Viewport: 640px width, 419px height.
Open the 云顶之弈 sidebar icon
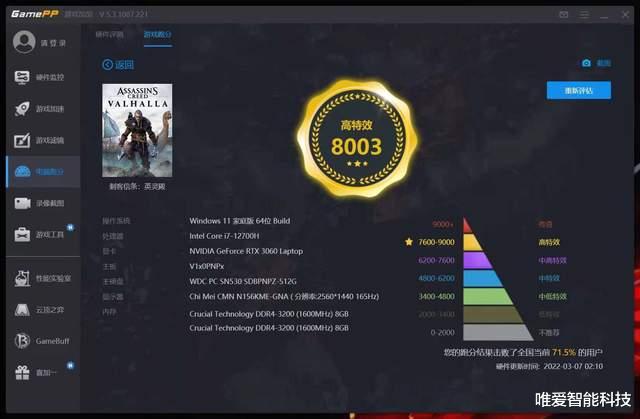(22, 310)
